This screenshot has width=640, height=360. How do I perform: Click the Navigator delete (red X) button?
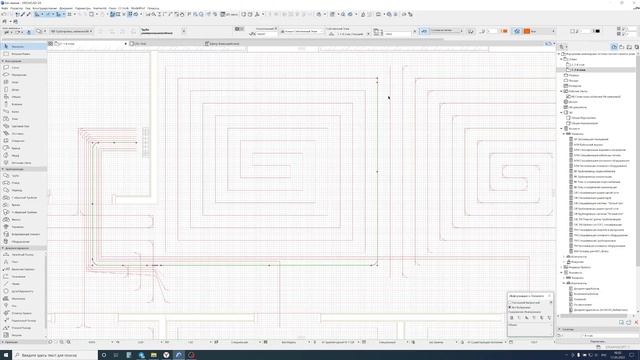[636, 322]
